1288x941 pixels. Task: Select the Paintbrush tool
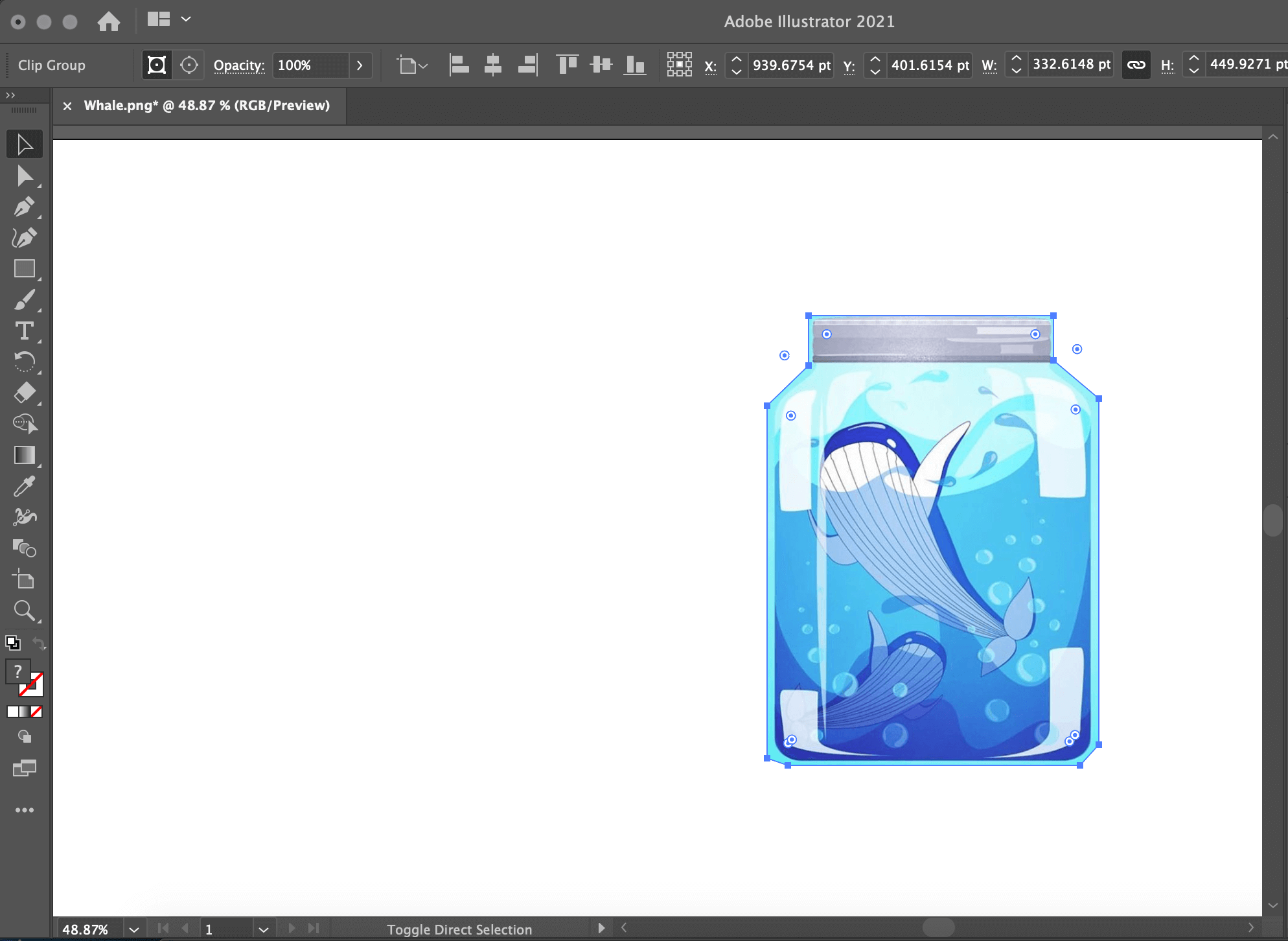pyautogui.click(x=25, y=300)
